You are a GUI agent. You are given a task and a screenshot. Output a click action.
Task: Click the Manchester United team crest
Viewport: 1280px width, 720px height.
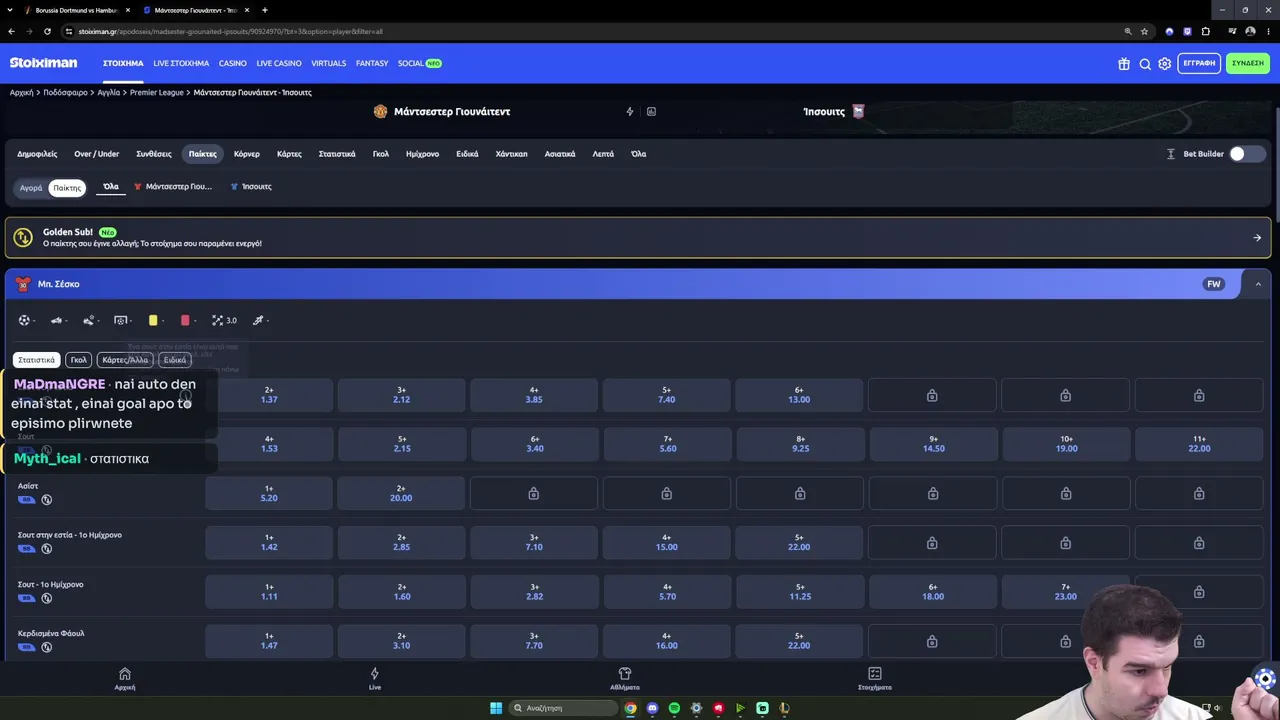[380, 112]
